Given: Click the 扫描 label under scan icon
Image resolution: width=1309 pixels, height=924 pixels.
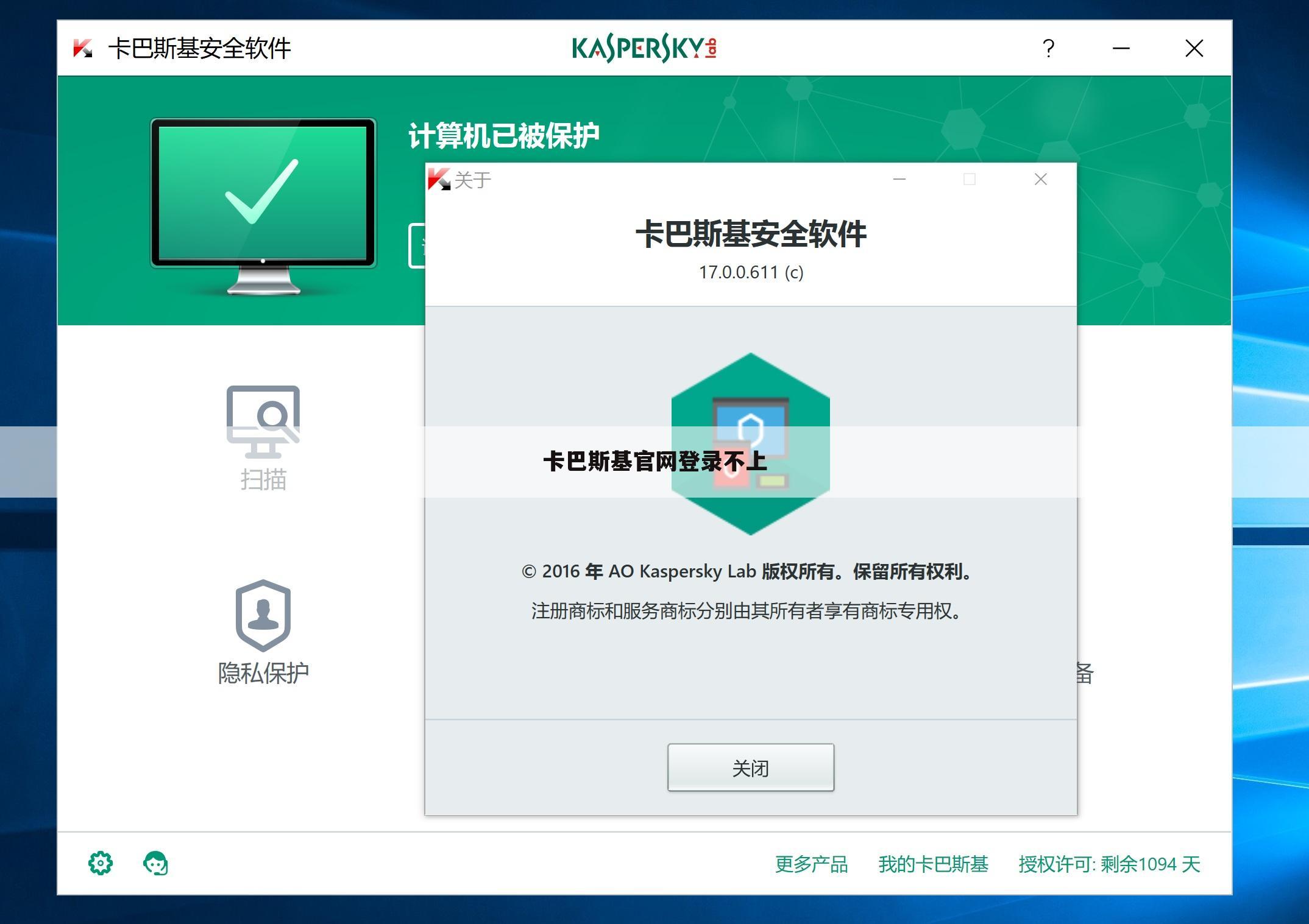Looking at the screenshot, I should click(263, 480).
